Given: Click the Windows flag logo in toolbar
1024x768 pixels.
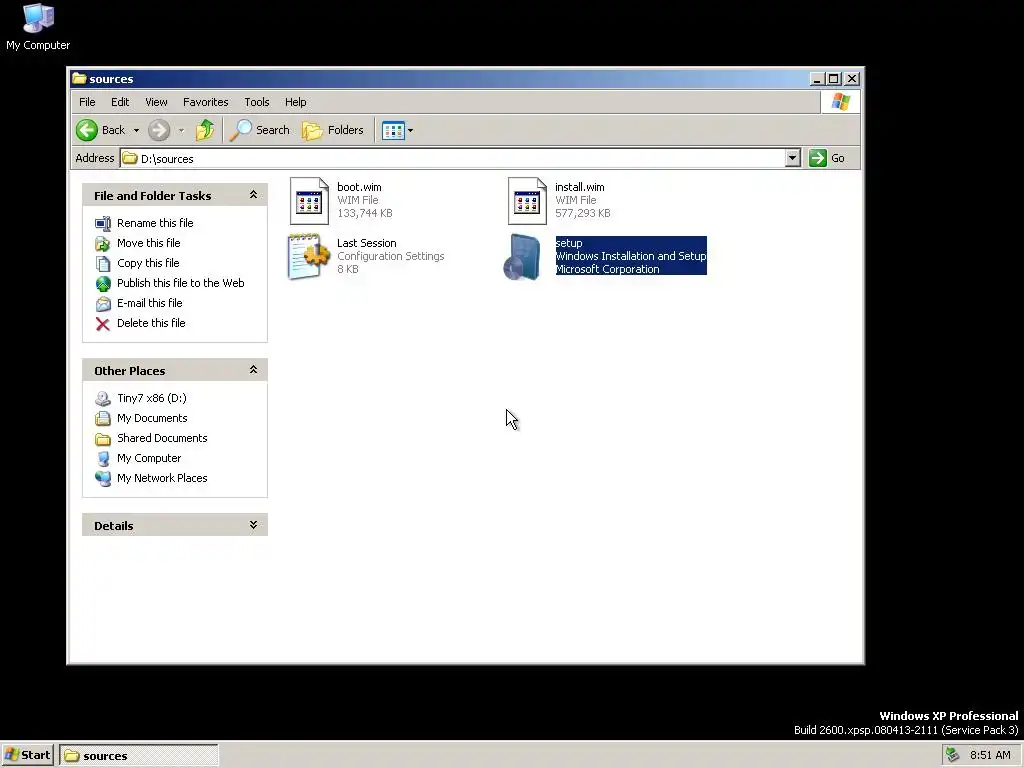Looking at the screenshot, I should tap(840, 102).
